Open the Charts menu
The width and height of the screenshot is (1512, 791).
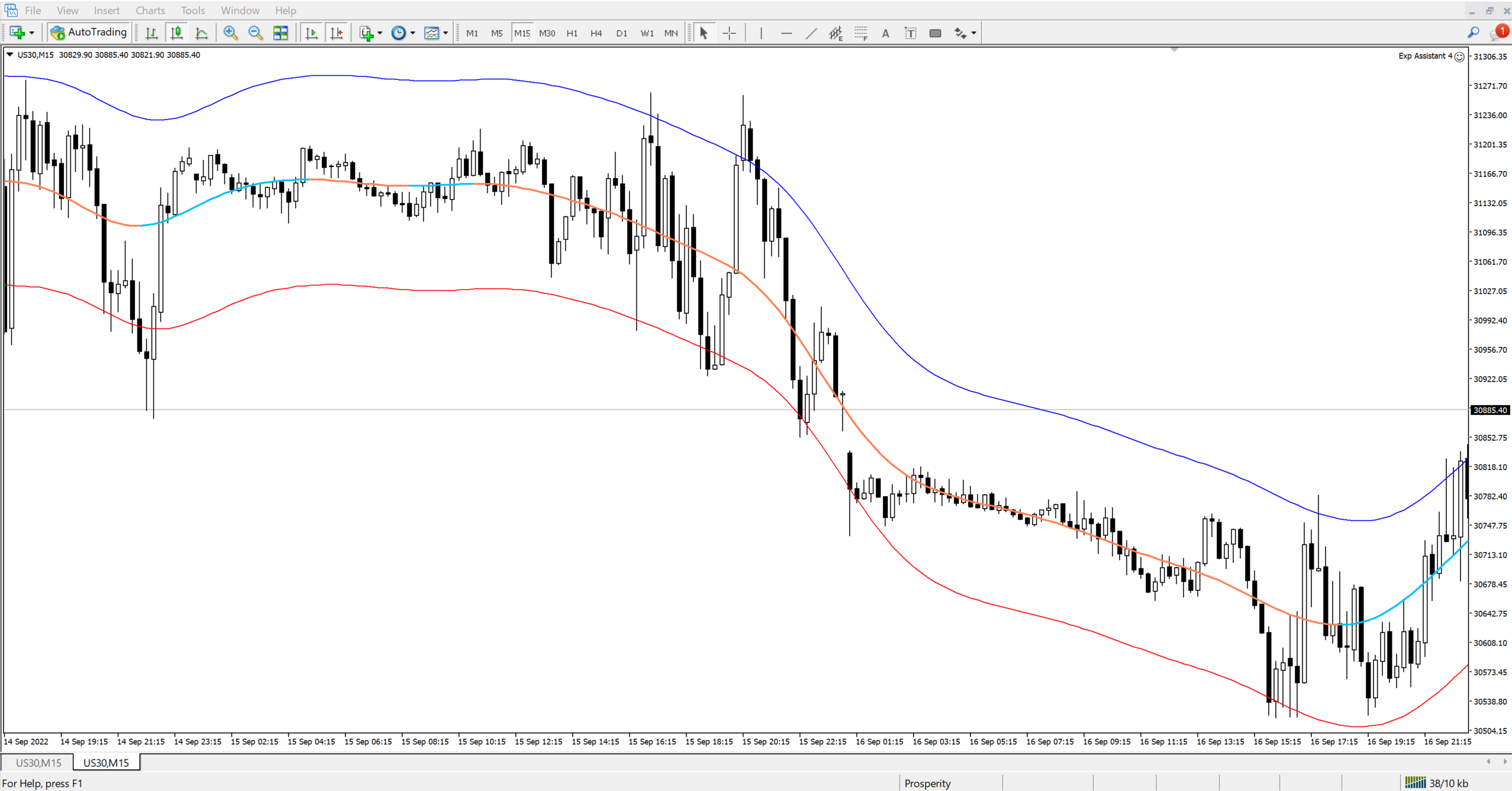tap(150, 11)
